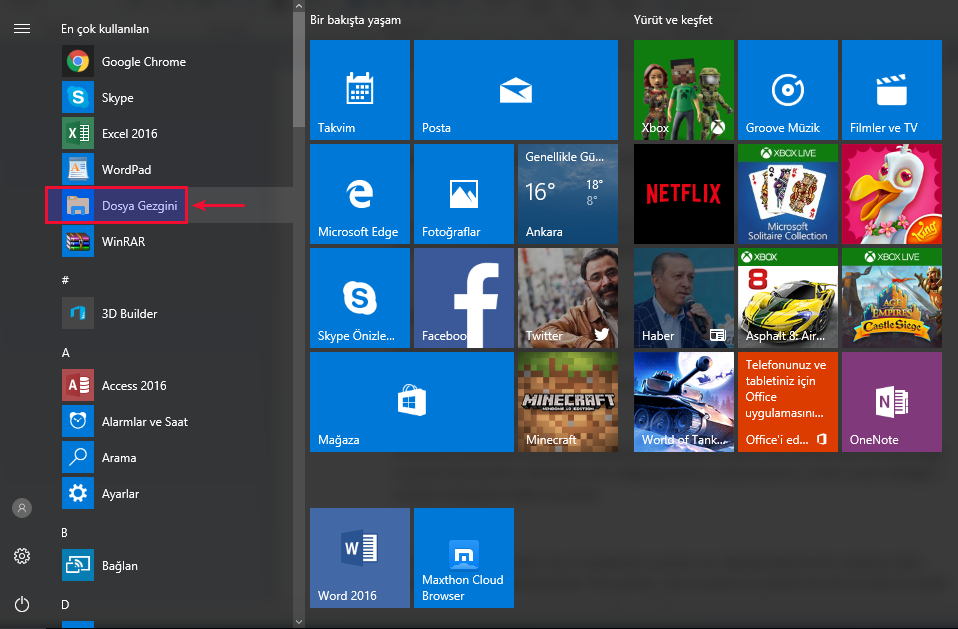958x629 pixels.
Task: Click the app list scrollbar thumb
Action: tap(299, 70)
